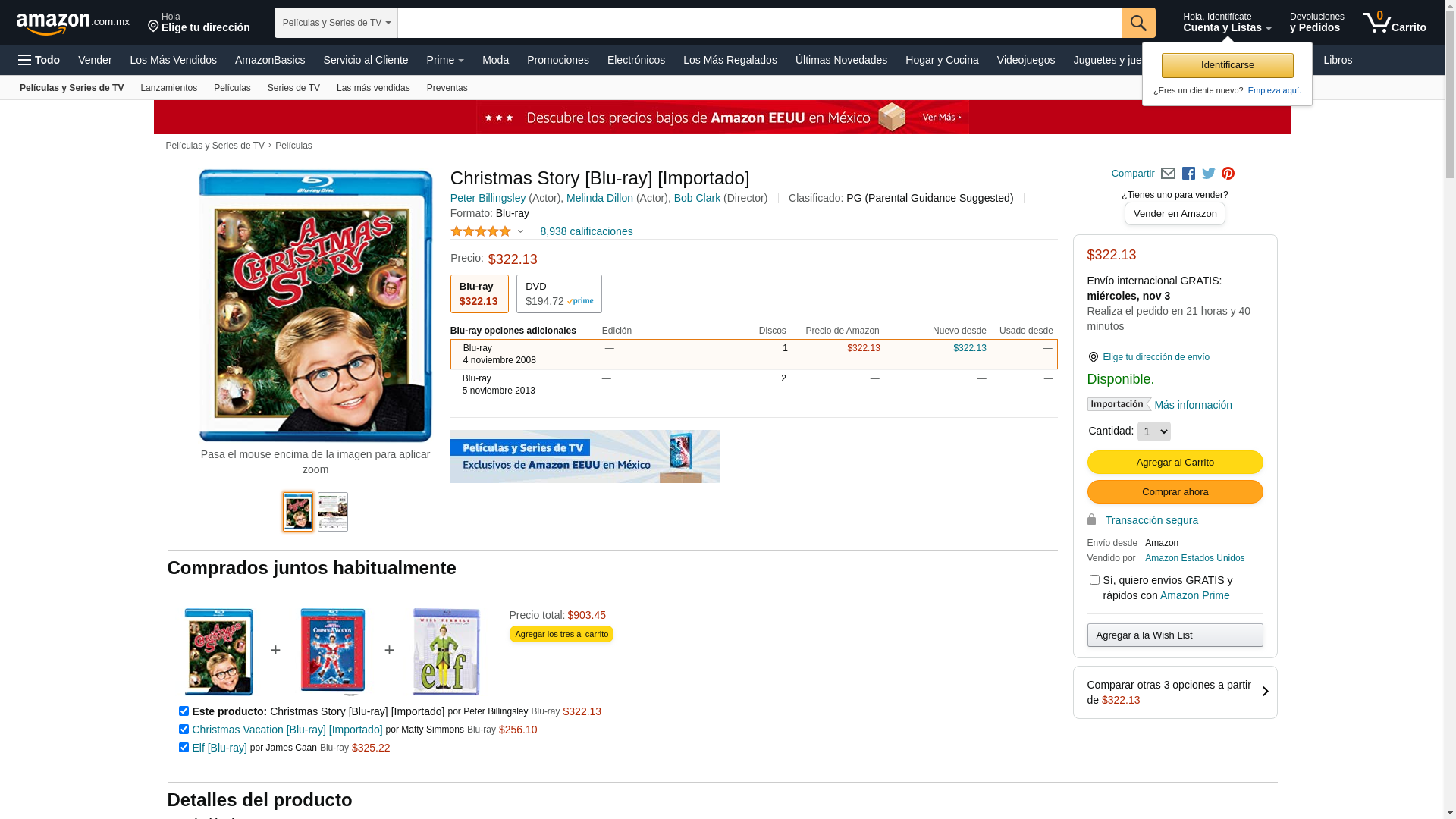
Task: Enable free fast shipping with Amazon Prime checkbox
Action: click(x=1094, y=580)
